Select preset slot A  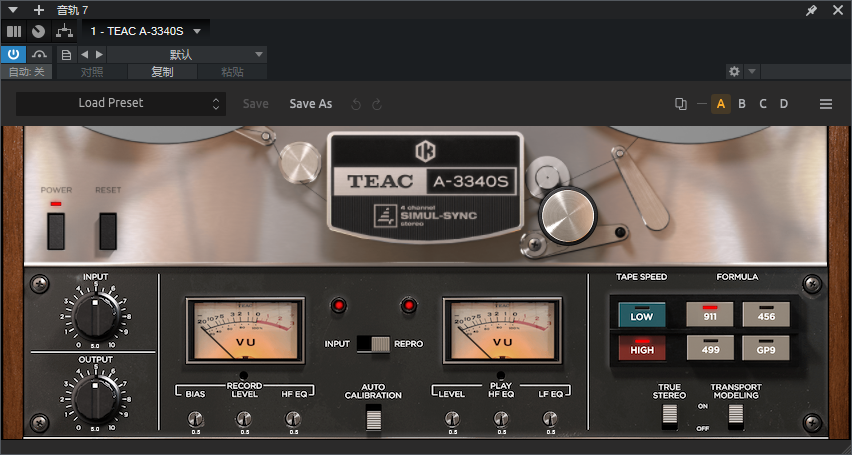coord(721,104)
